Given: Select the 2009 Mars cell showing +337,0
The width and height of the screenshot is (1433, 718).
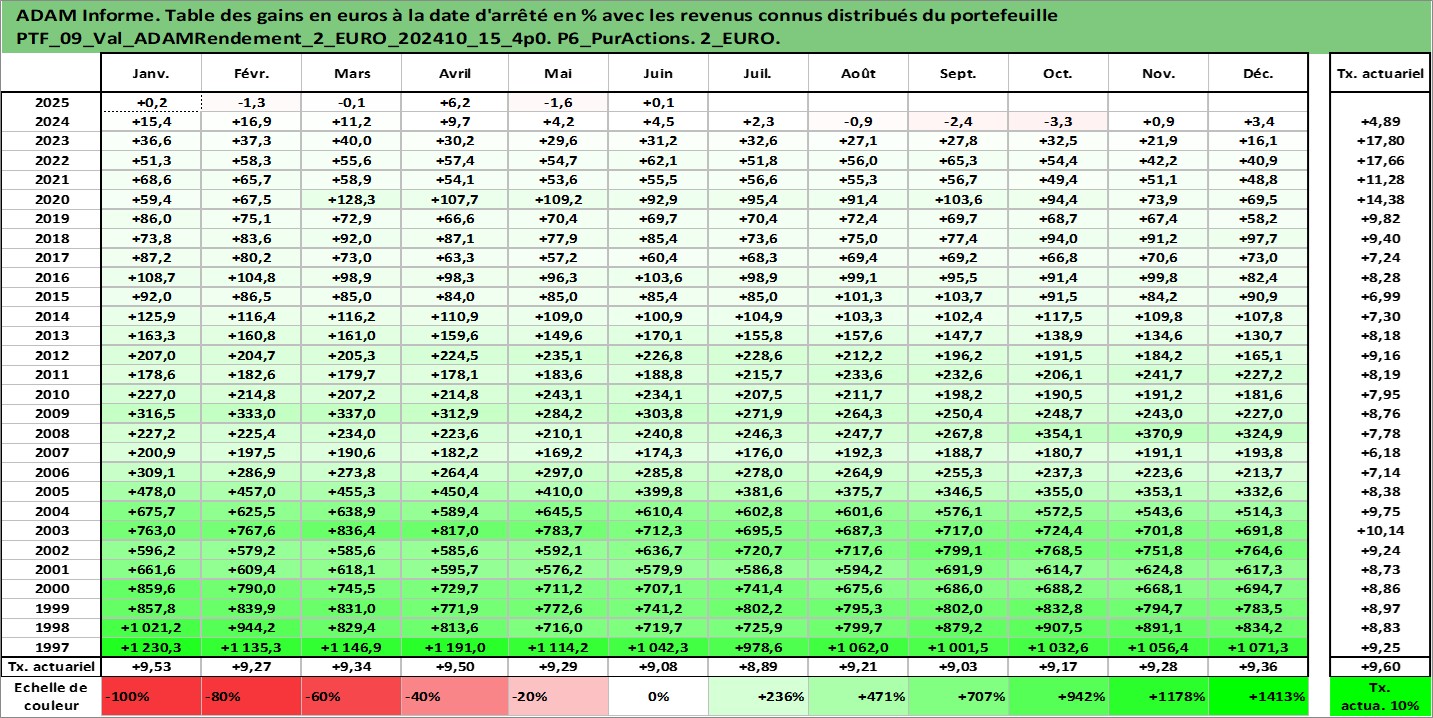Looking at the screenshot, I should (351, 414).
